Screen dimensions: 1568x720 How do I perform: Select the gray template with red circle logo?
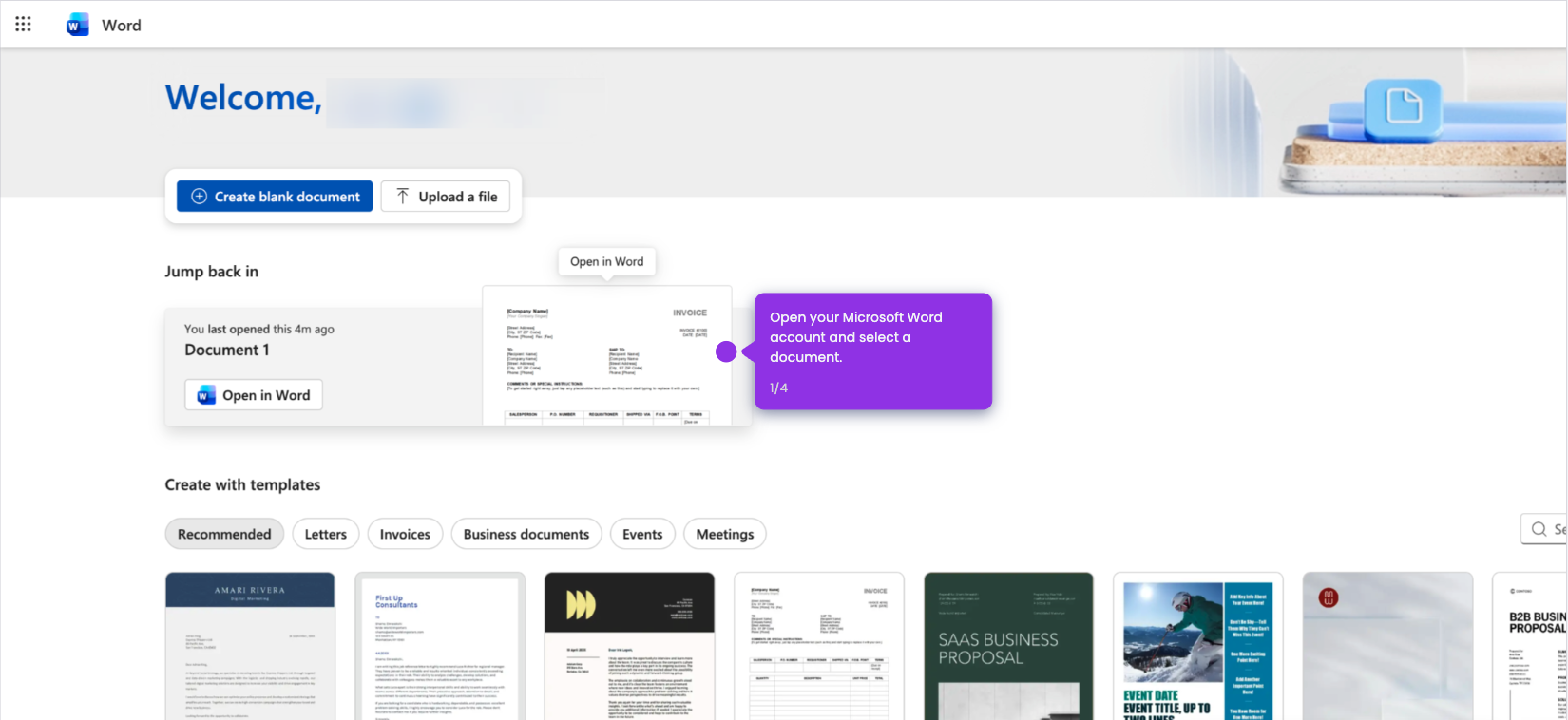[1387, 646]
